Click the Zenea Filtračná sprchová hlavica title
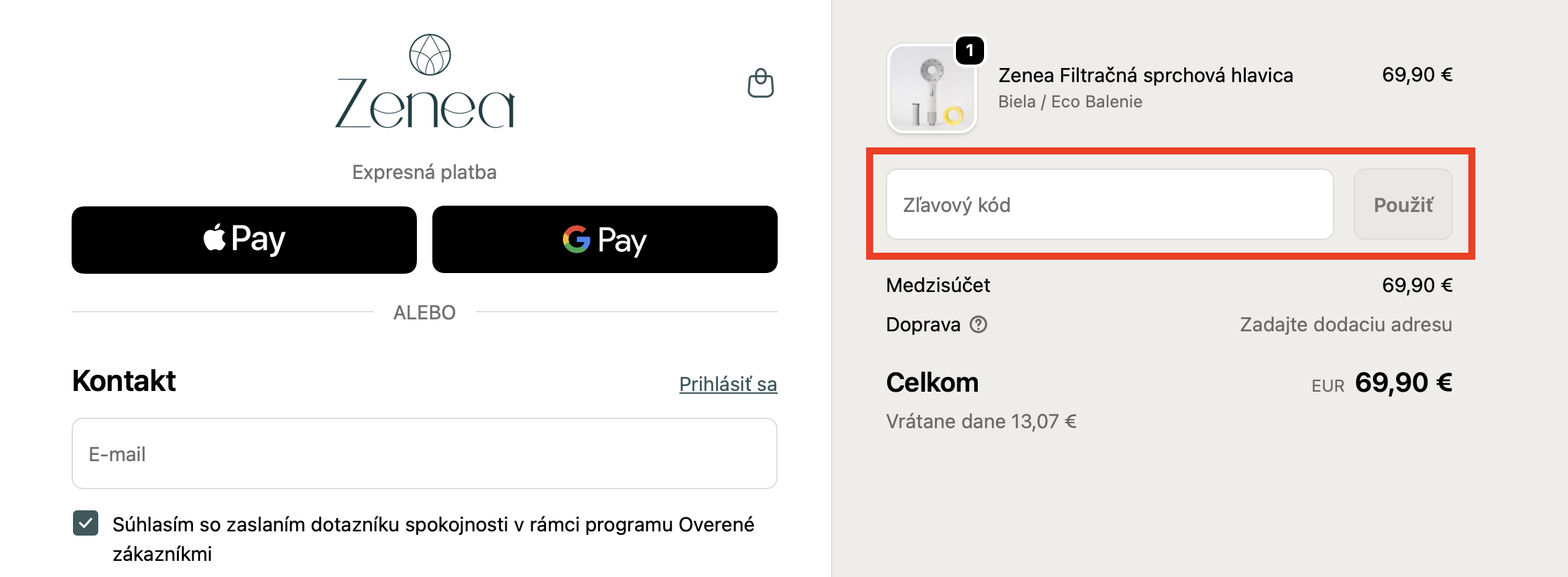 [x=1145, y=75]
